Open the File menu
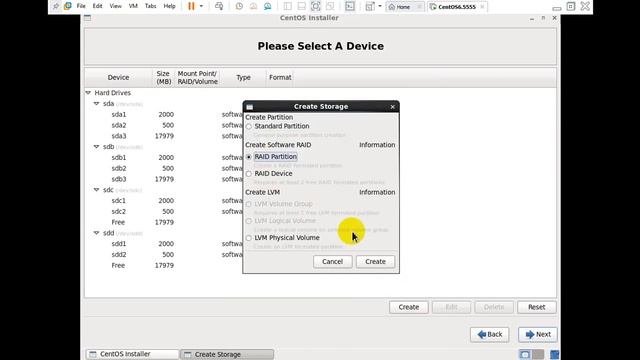 (81, 6)
